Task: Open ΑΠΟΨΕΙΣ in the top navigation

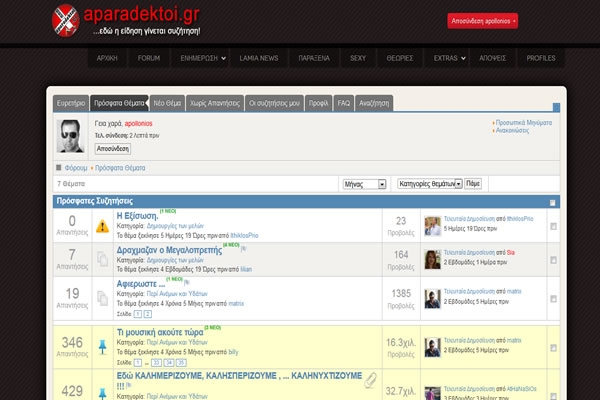Action: coord(492,58)
